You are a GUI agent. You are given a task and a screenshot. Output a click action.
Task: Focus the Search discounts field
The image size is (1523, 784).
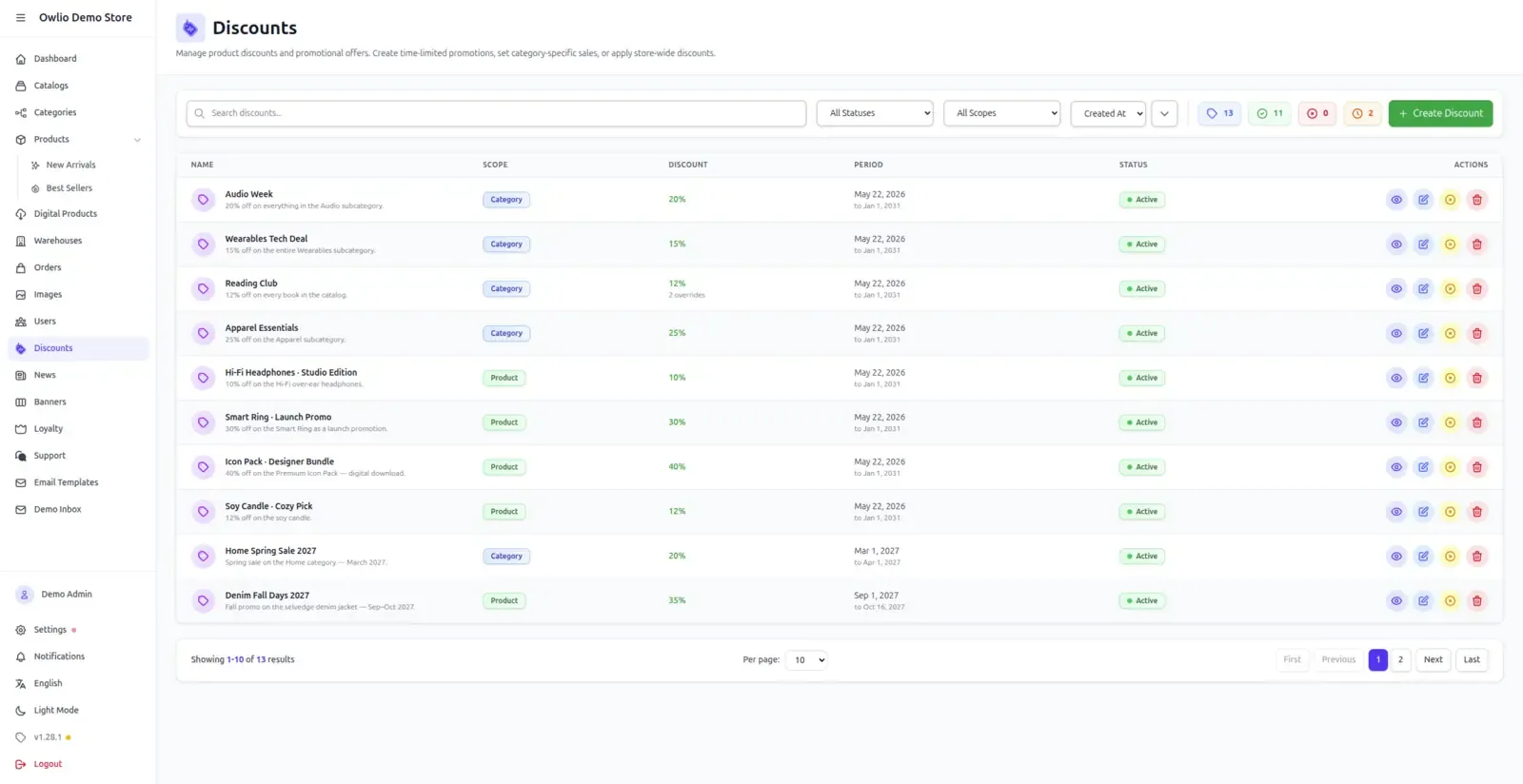[496, 113]
